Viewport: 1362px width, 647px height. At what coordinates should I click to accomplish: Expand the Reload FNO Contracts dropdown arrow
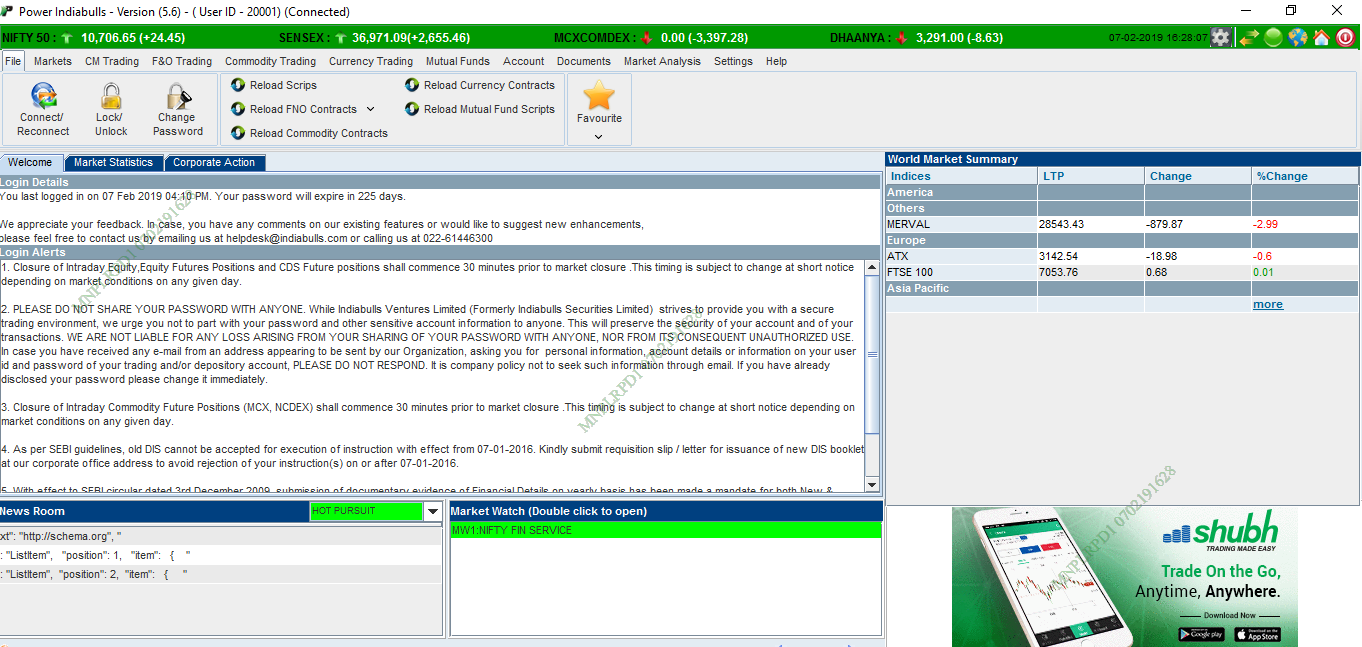[370, 109]
